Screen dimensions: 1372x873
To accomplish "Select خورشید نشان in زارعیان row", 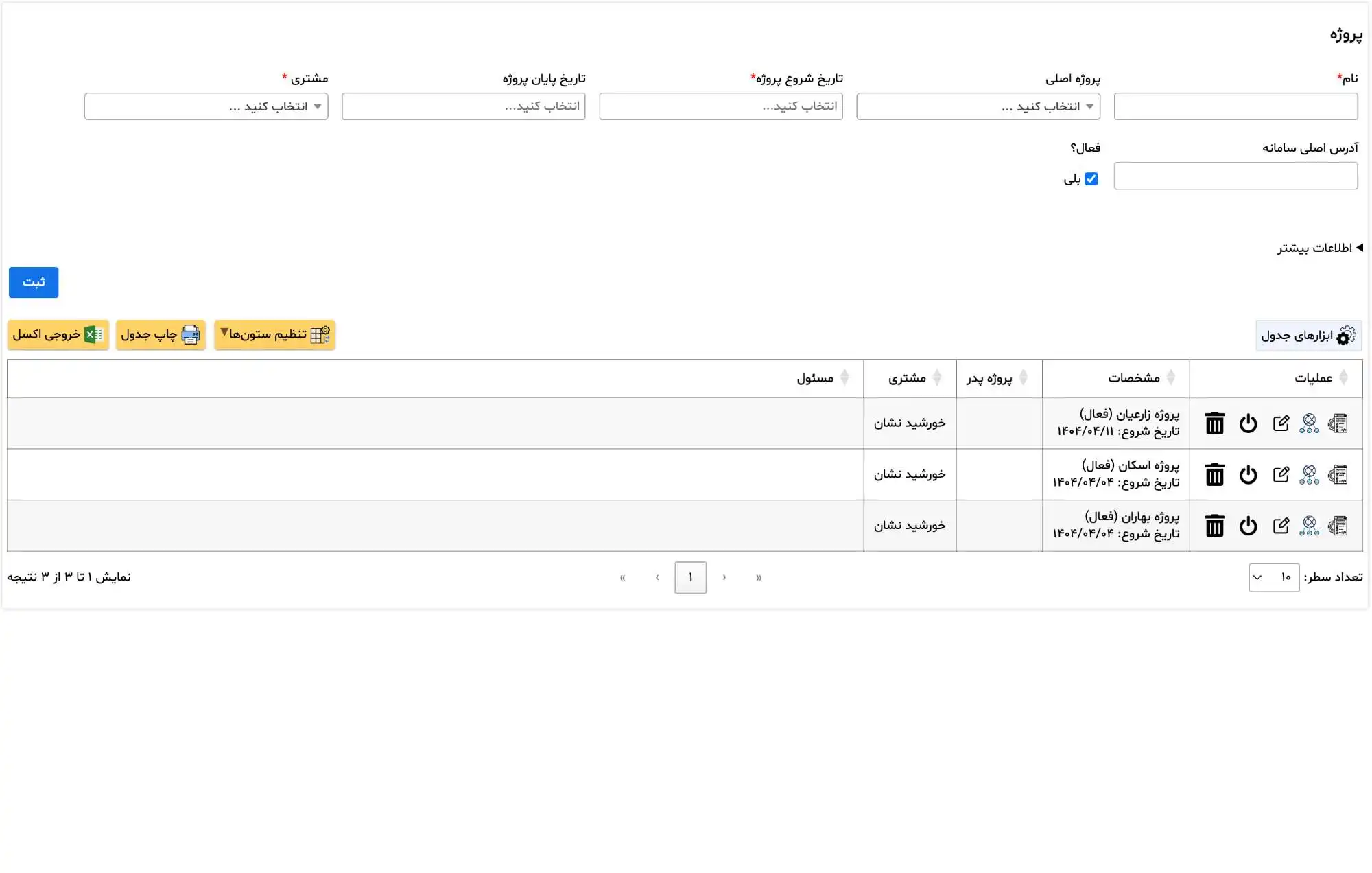I will click(910, 423).
